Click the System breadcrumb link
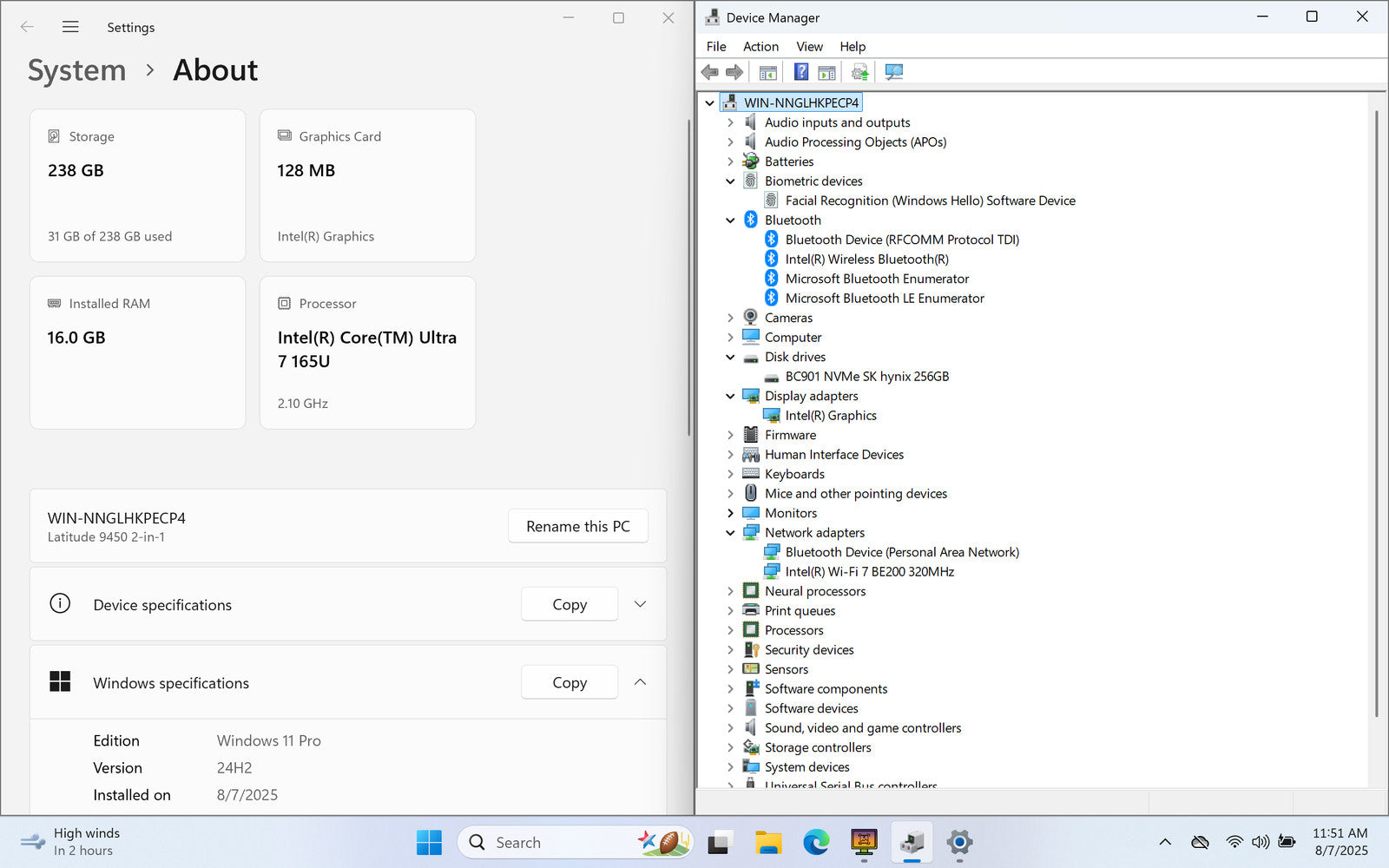Image resolution: width=1389 pixels, height=868 pixels. pos(76,70)
